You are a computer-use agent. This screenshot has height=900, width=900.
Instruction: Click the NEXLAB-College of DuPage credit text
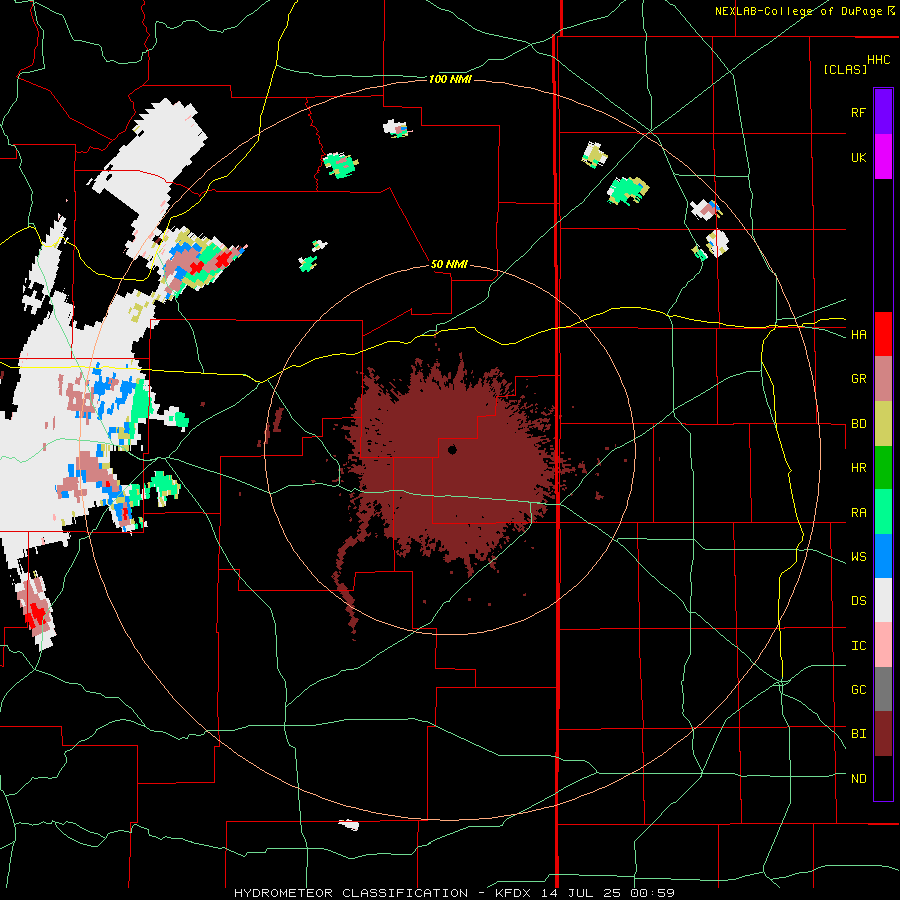pyautogui.click(x=798, y=11)
